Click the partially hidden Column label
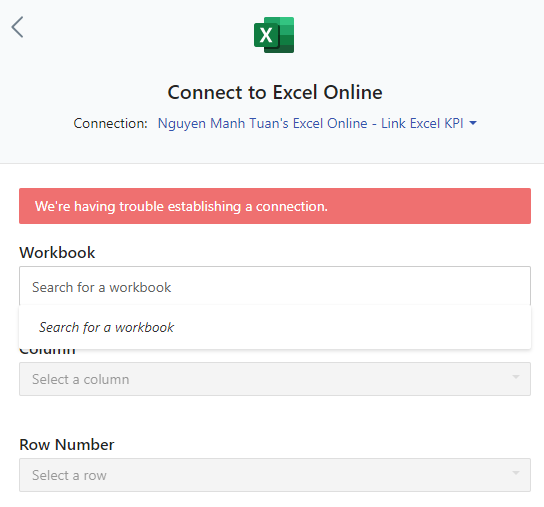 point(48,351)
